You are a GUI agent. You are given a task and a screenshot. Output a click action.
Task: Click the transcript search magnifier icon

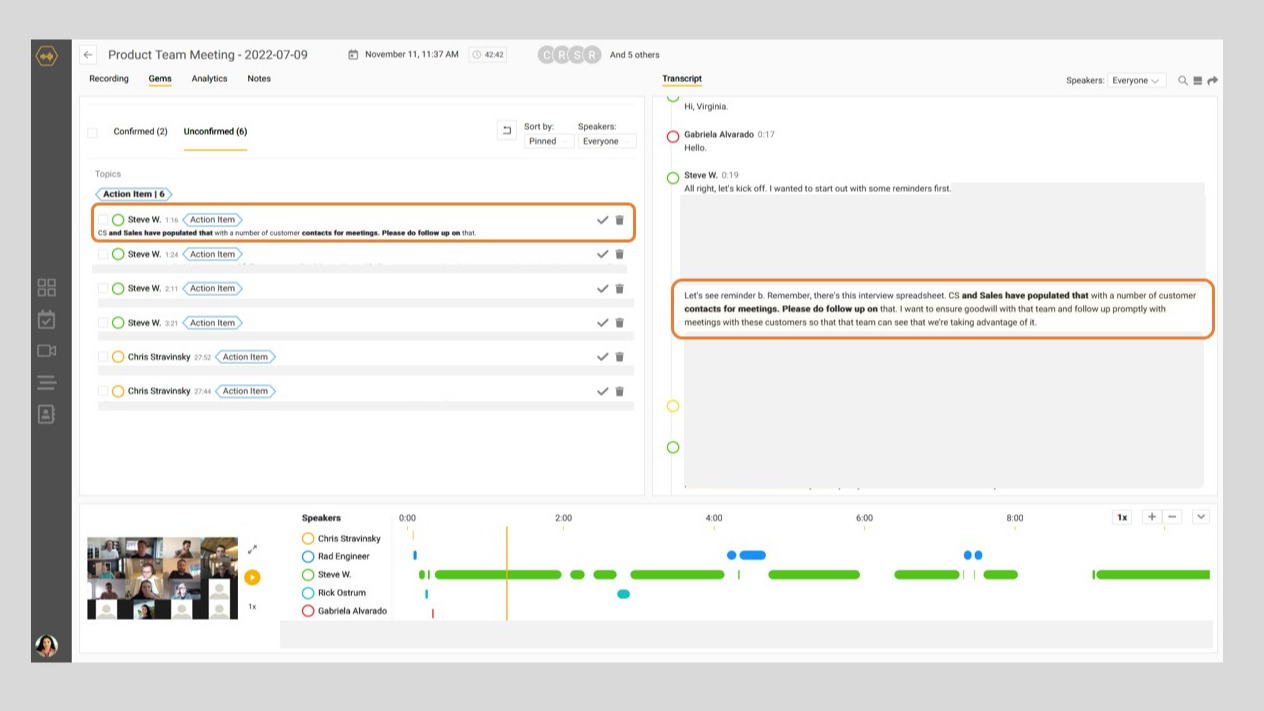(1183, 81)
